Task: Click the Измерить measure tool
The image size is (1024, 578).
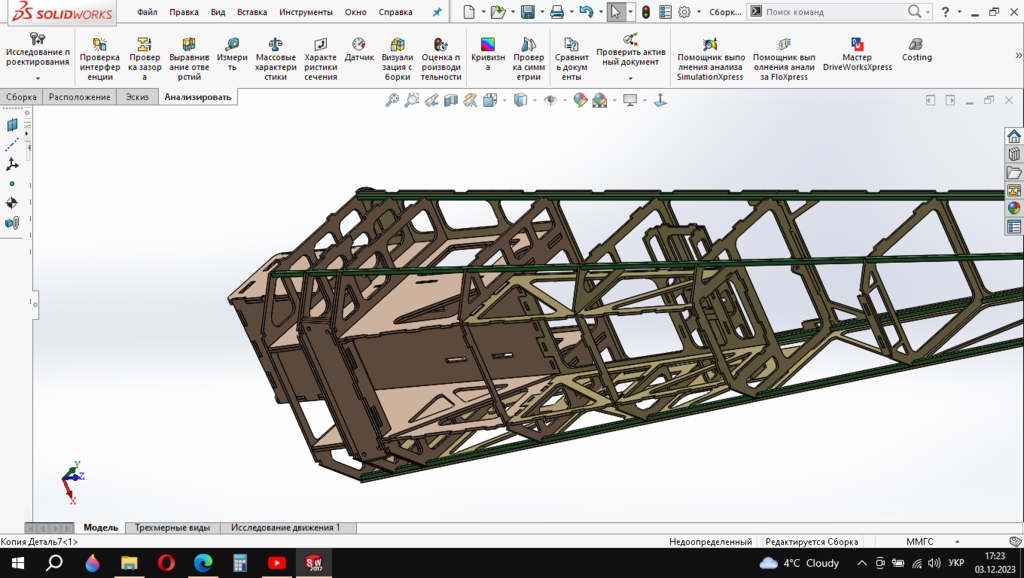Action: pyautogui.click(x=232, y=52)
